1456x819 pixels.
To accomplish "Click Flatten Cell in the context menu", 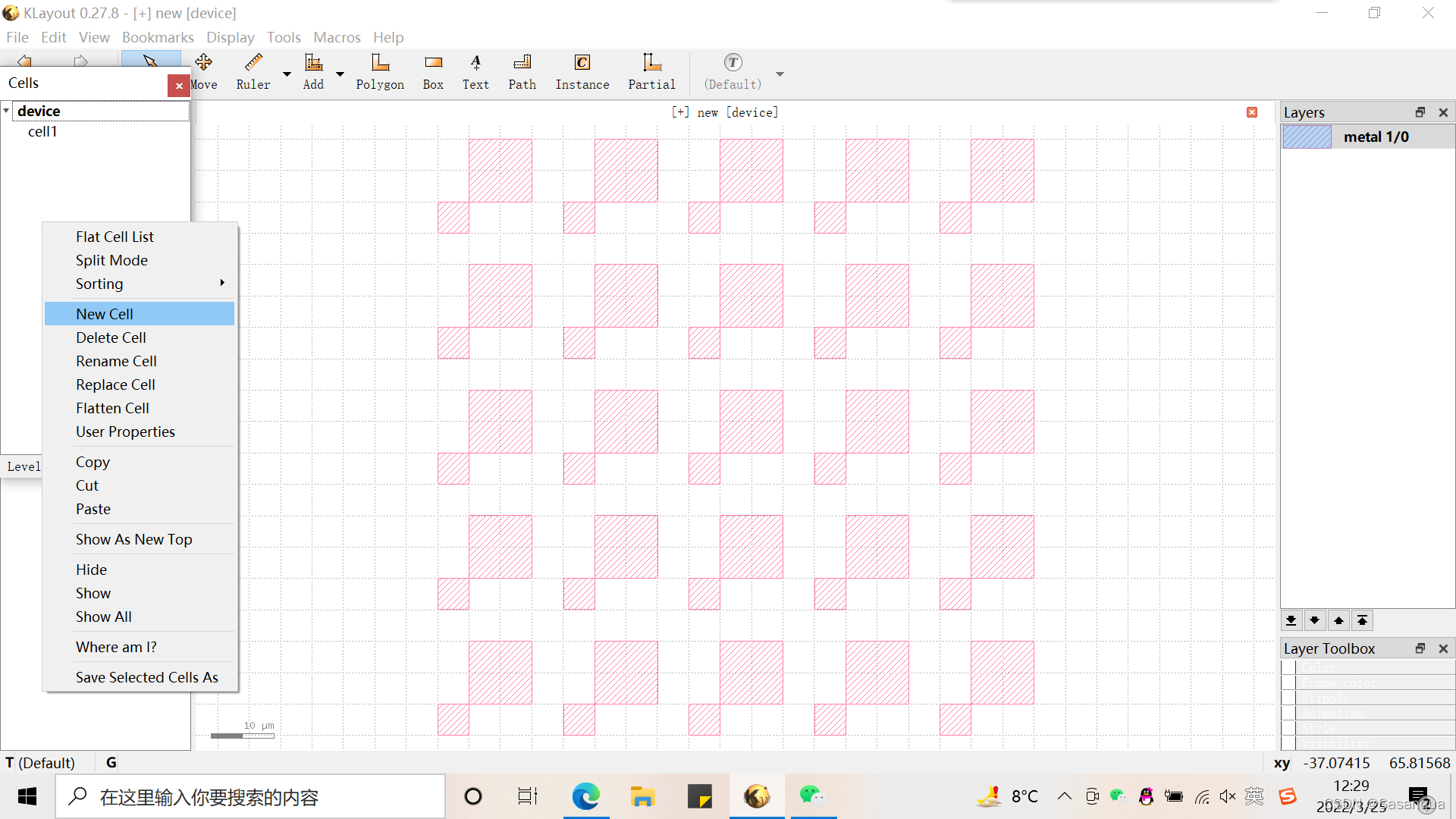I will (x=112, y=408).
